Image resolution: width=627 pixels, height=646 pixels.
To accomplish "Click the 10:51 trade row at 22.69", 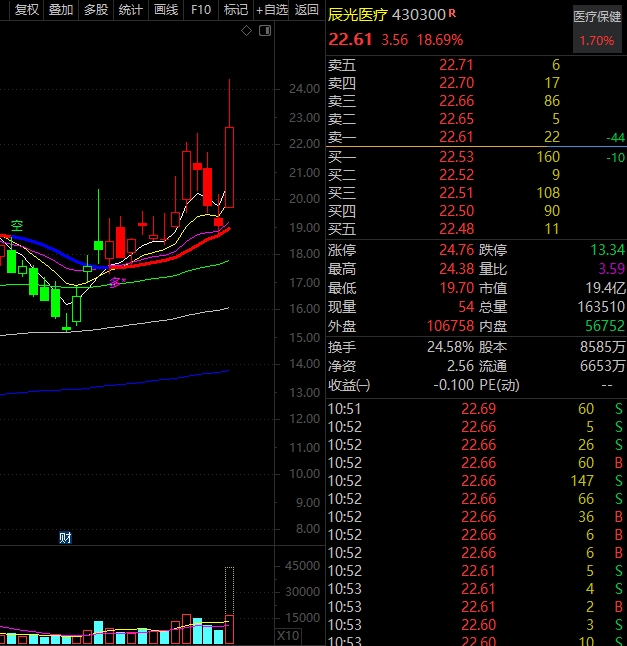I will pos(477,409).
